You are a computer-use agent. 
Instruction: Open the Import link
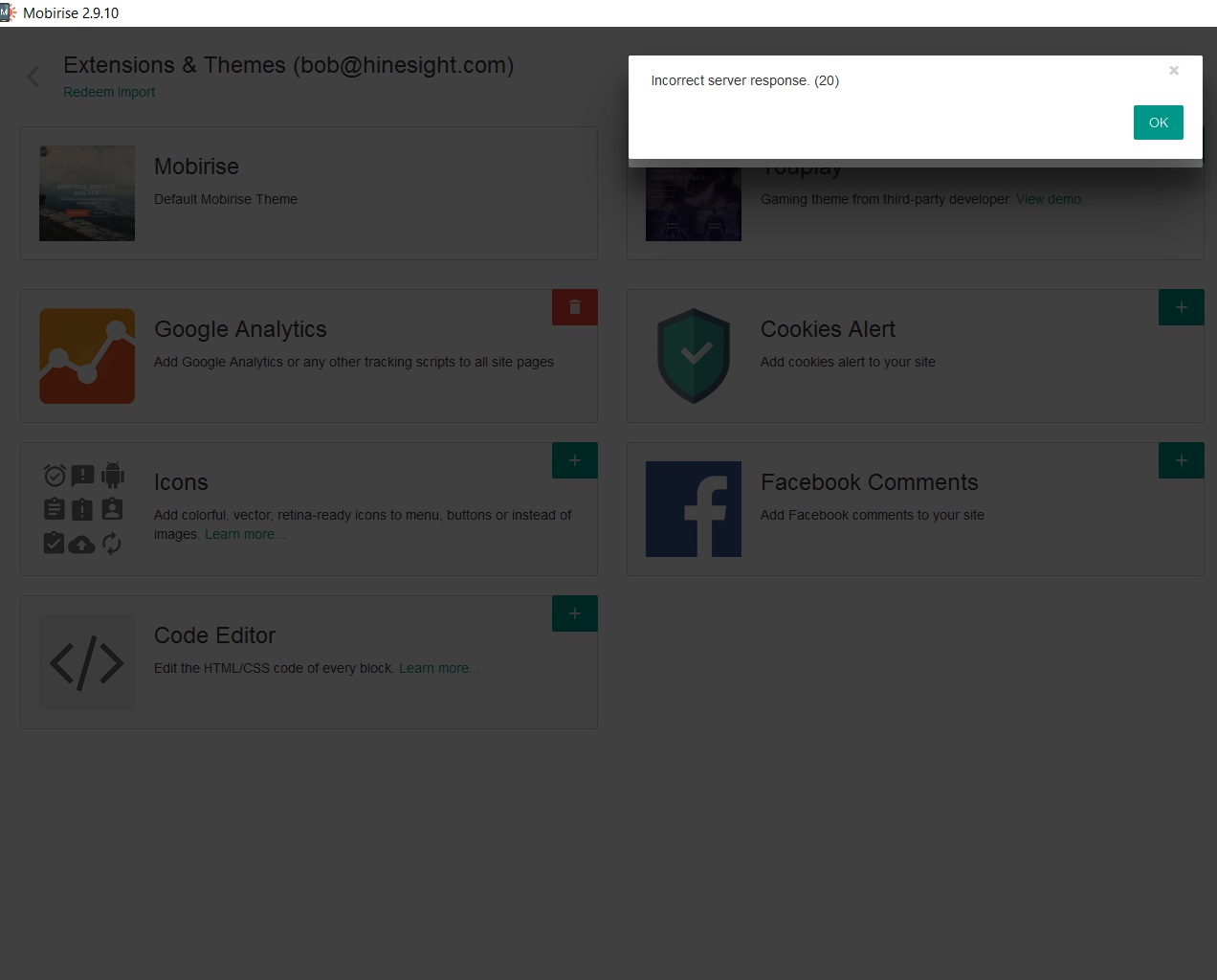135,92
